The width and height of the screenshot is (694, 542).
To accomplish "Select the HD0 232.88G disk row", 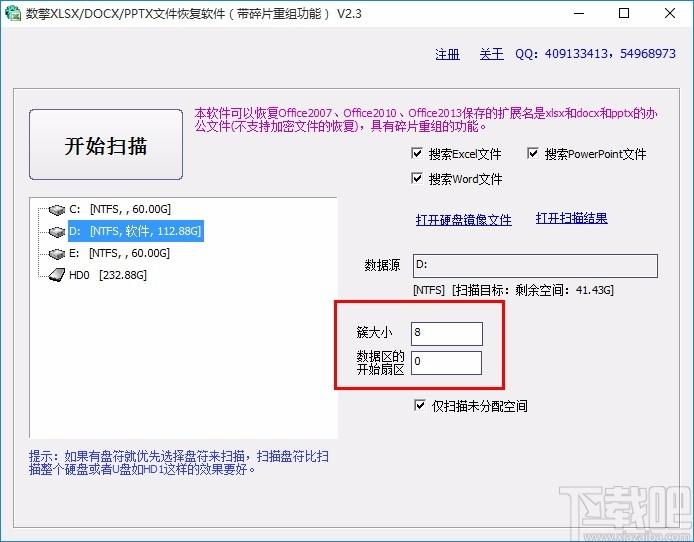I will (108, 275).
